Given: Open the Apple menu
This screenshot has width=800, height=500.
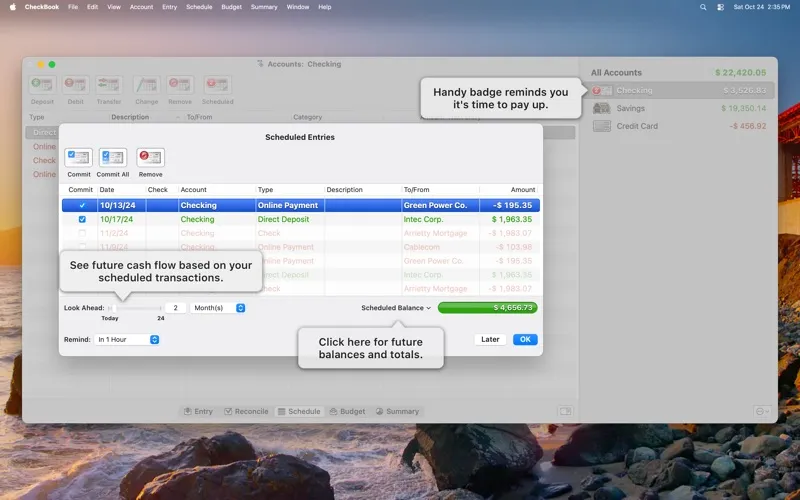Looking at the screenshot, I should (x=12, y=7).
